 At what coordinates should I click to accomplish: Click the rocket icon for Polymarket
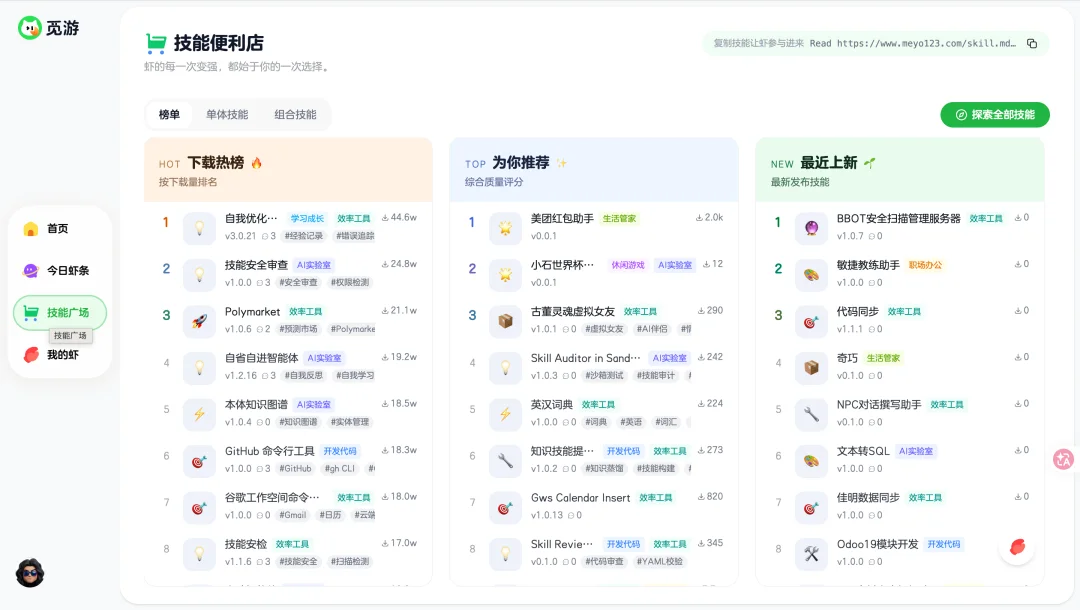click(199, 321)
